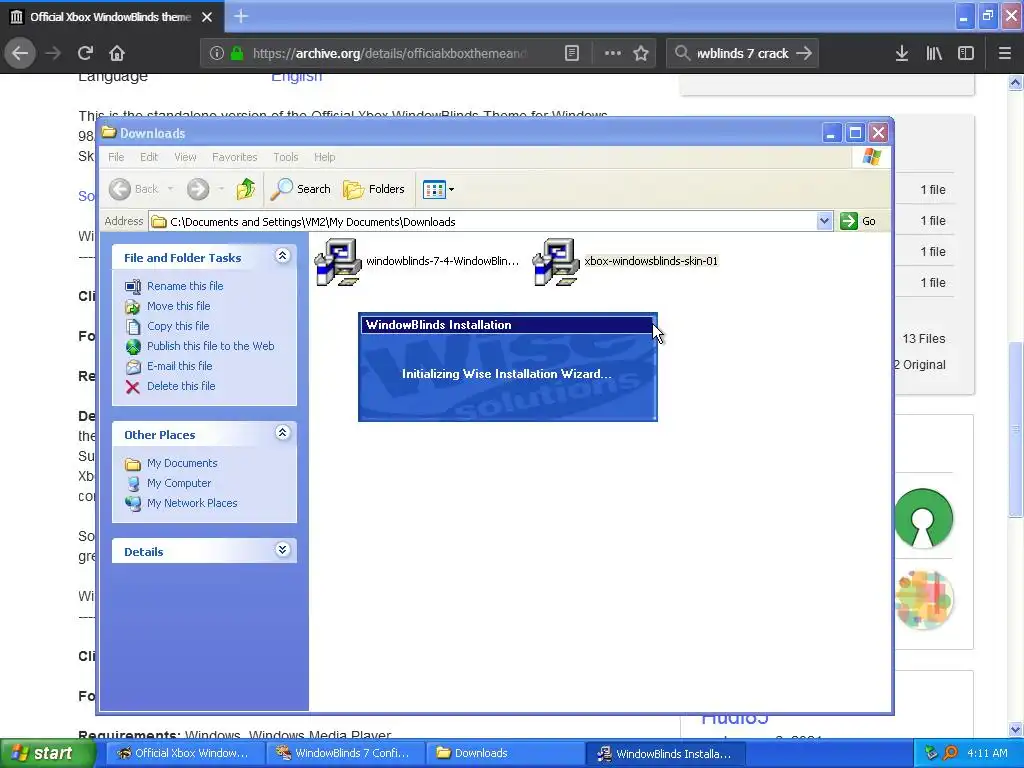Screen dimensions: 1024x768
Task: Click Rename this file
Action: 185,286
